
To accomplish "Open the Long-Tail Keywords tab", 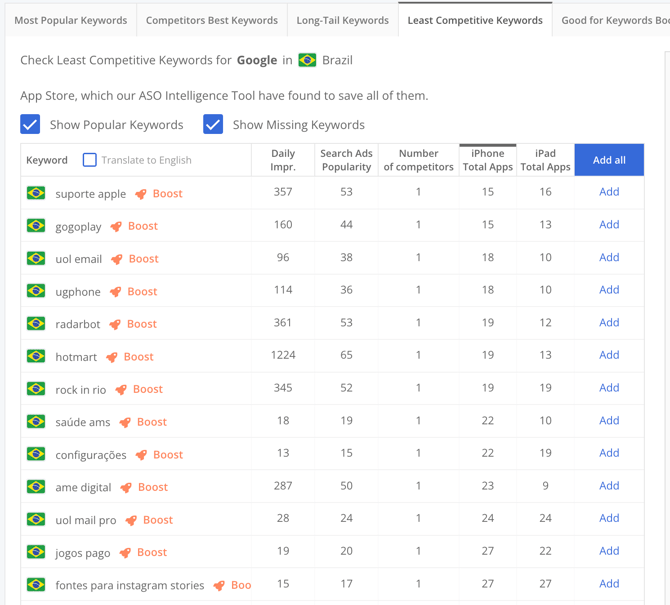I will 342,20.
